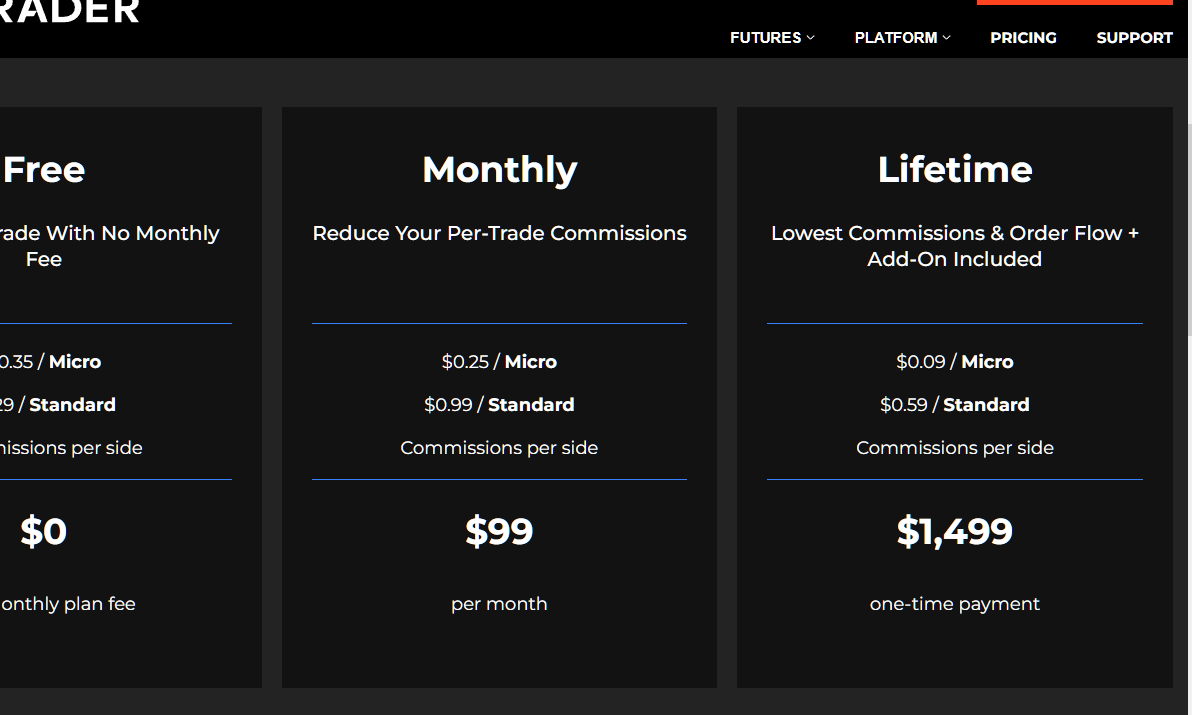Click the $0 monthly plan fee
Image resolution: width=1192 pixels, height=715 pixels.
pyautogui.click(x=44, y=531)
